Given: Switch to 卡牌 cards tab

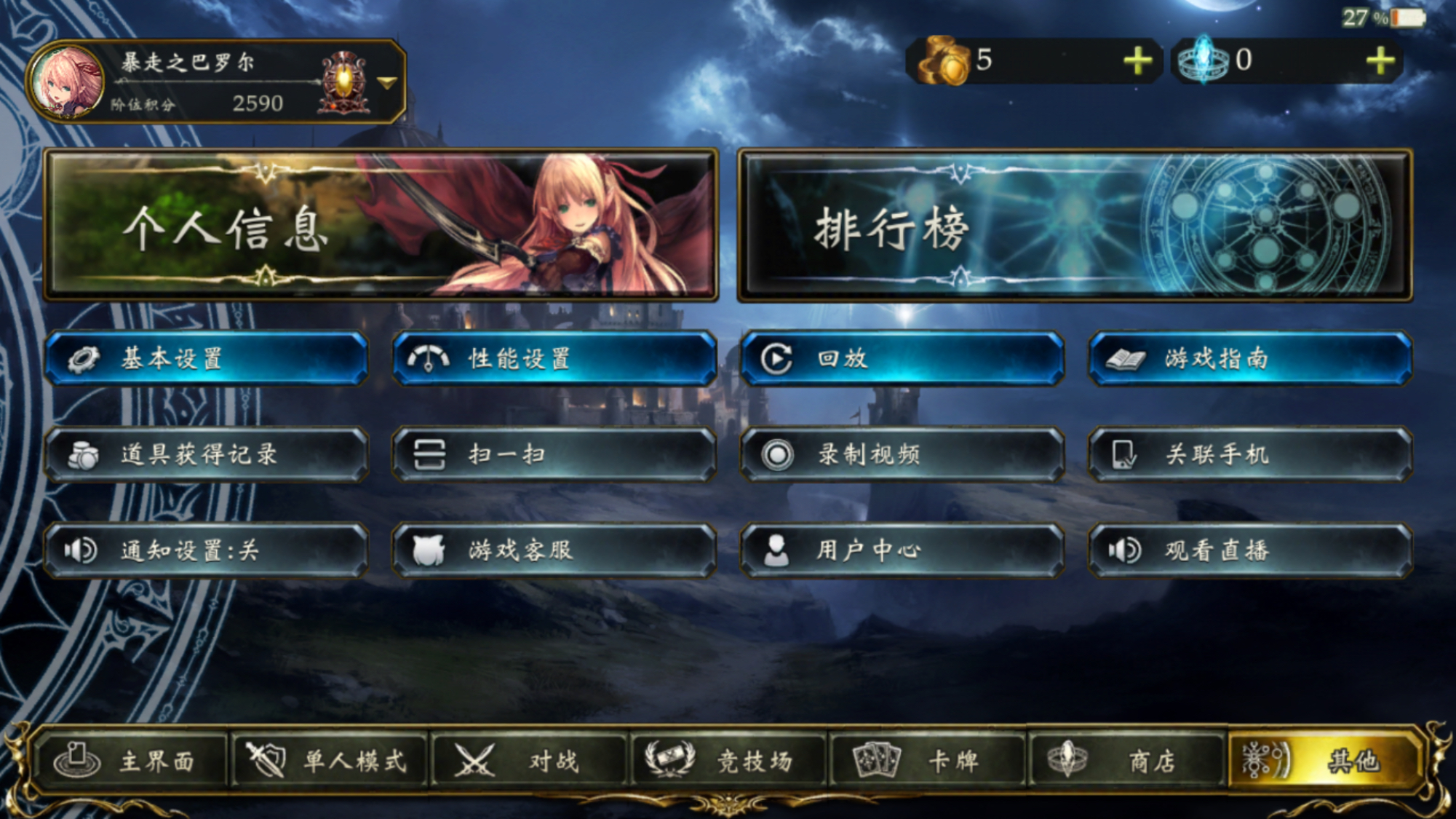Looking at the screenshot, I should pyautogui.click(x=927, y=761).
